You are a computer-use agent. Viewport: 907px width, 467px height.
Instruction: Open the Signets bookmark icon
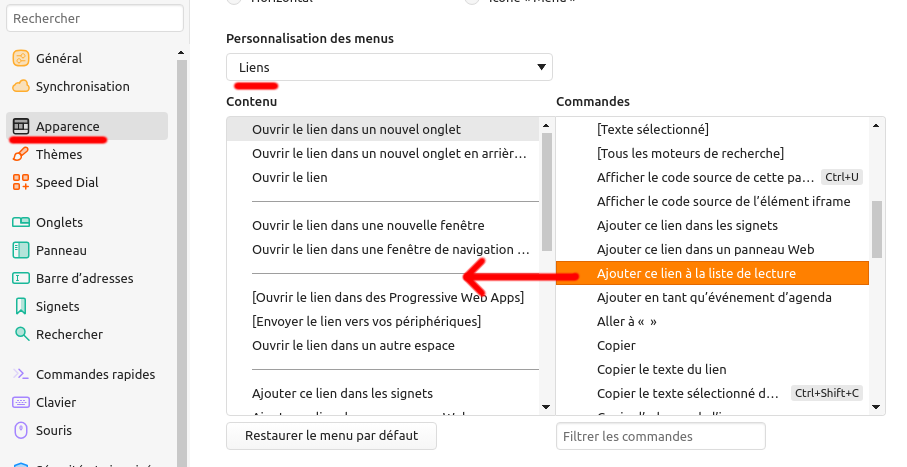tap(20, 307)
